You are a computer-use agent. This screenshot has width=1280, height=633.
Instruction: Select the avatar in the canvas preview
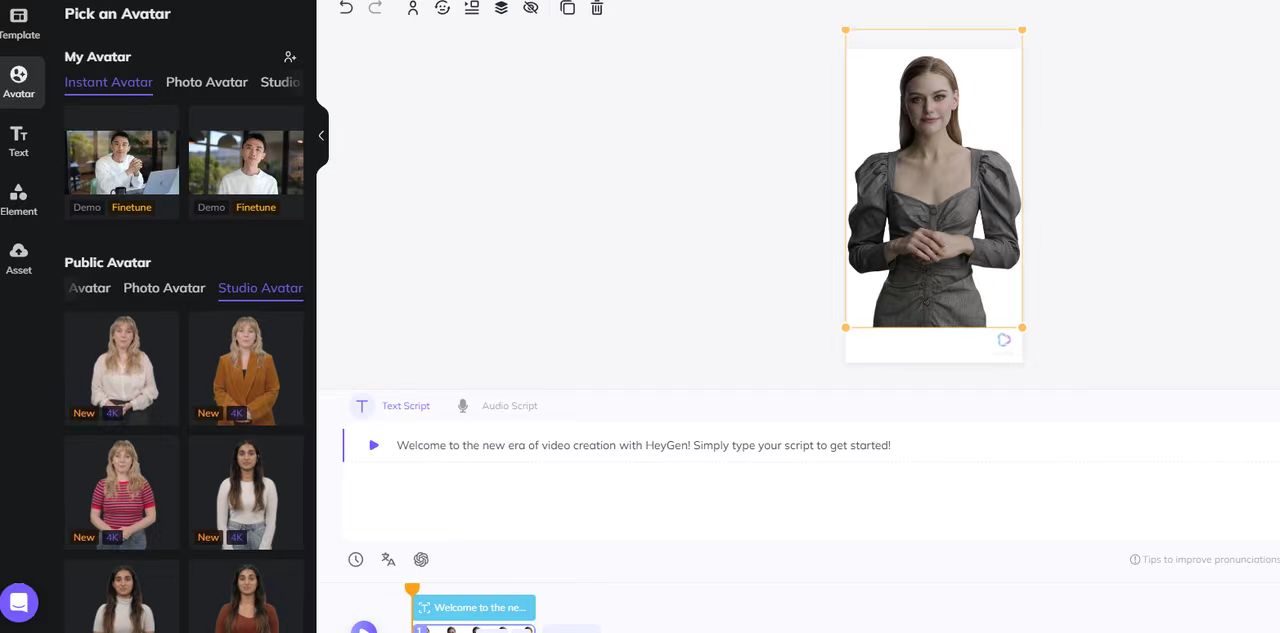934,190
